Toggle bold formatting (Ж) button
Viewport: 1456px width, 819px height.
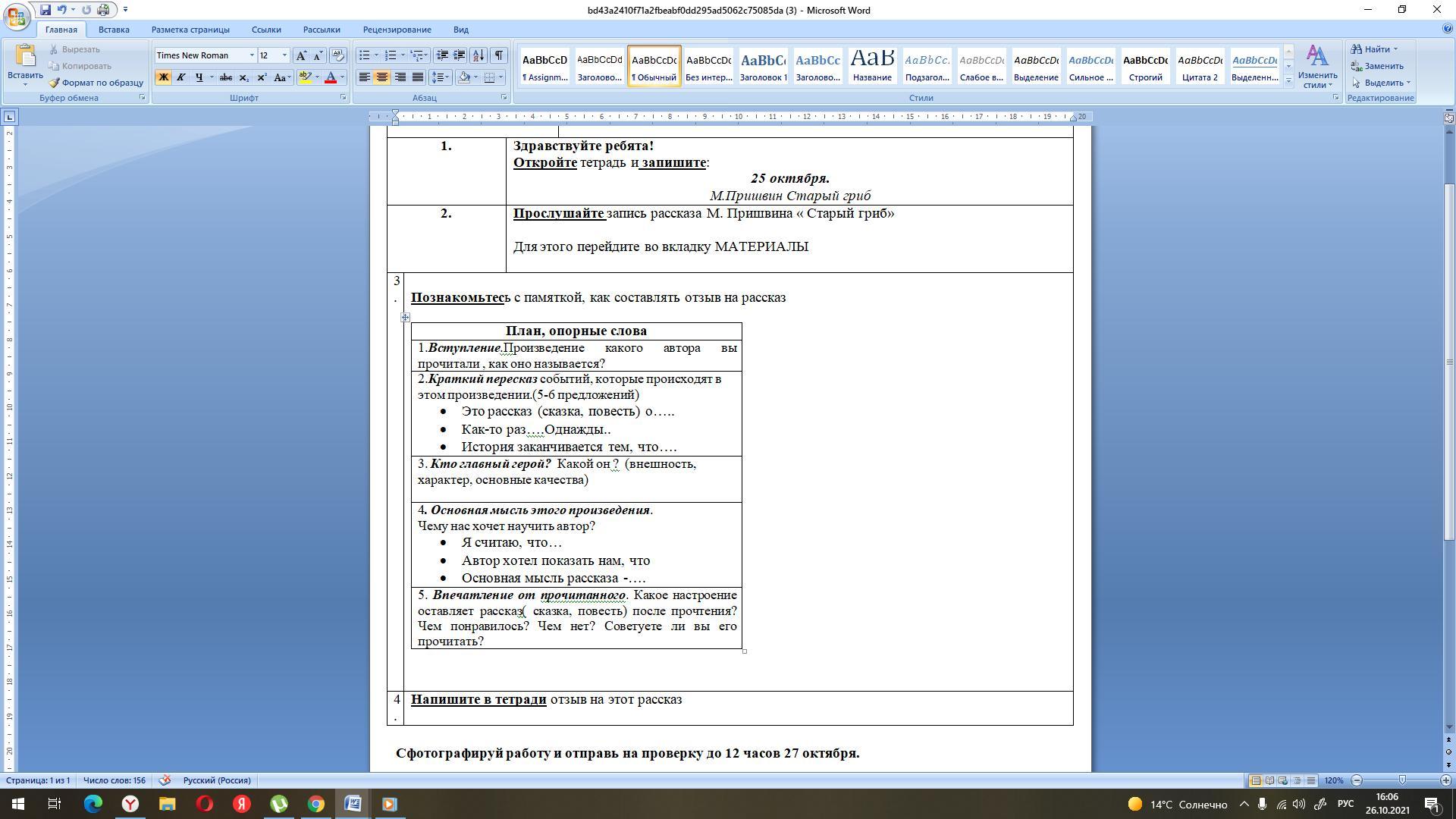[x=163, y=77]
